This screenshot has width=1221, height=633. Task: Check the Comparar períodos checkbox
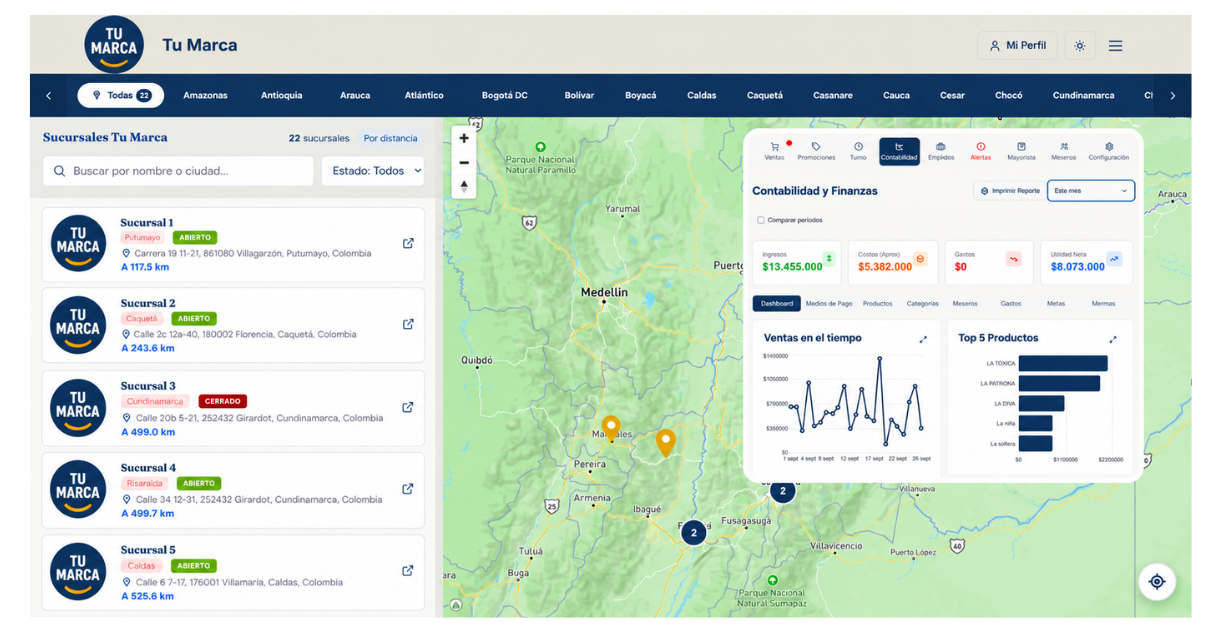(761, 220)
